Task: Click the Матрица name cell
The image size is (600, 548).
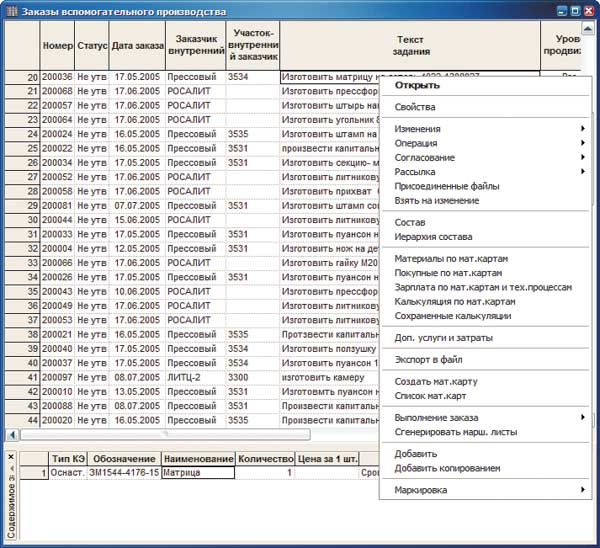Action: point(198,473)
